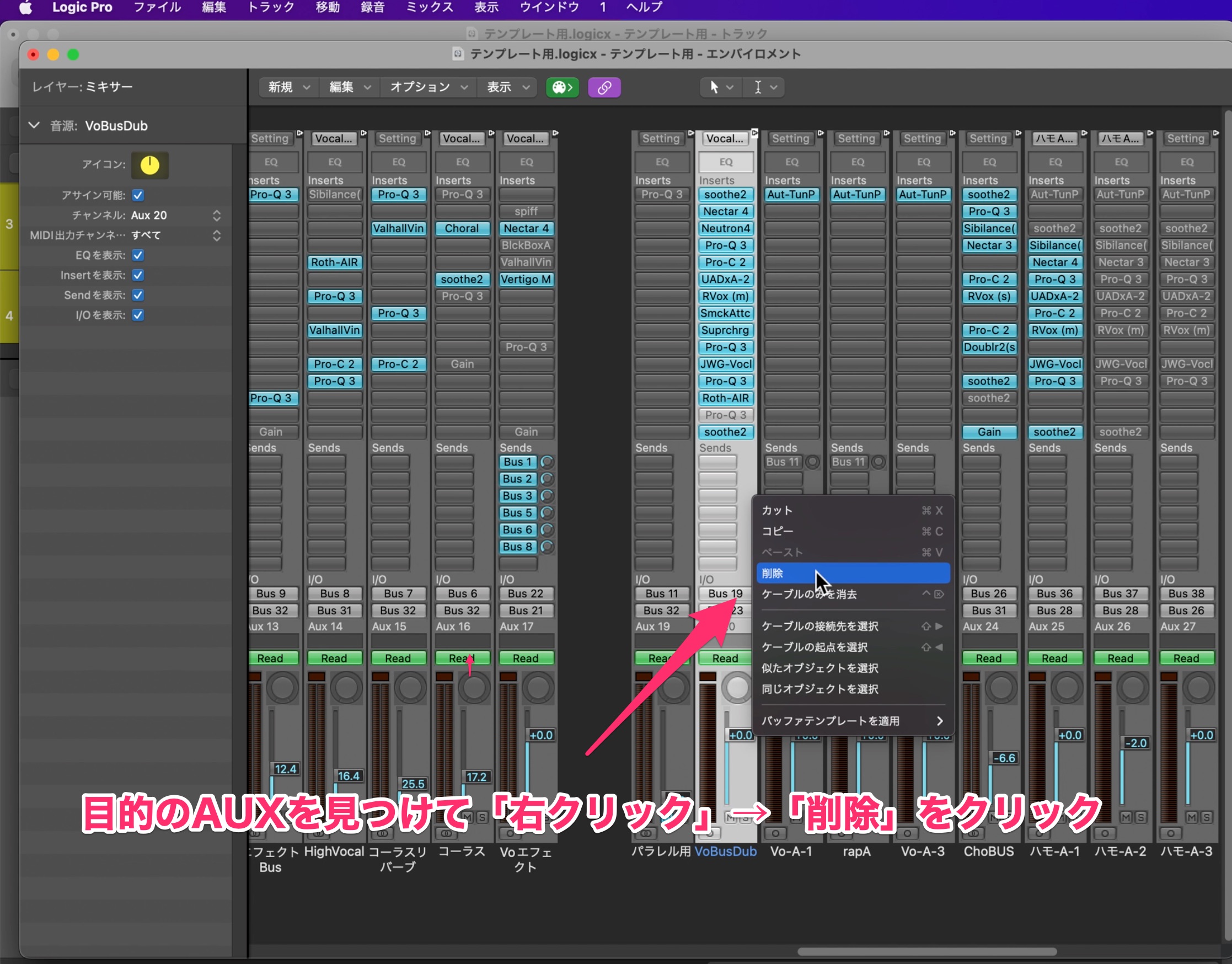Viewport: 1232px width, 964px height.
Task: Open the オプション dropdown menu
Action: coord(428,88)
